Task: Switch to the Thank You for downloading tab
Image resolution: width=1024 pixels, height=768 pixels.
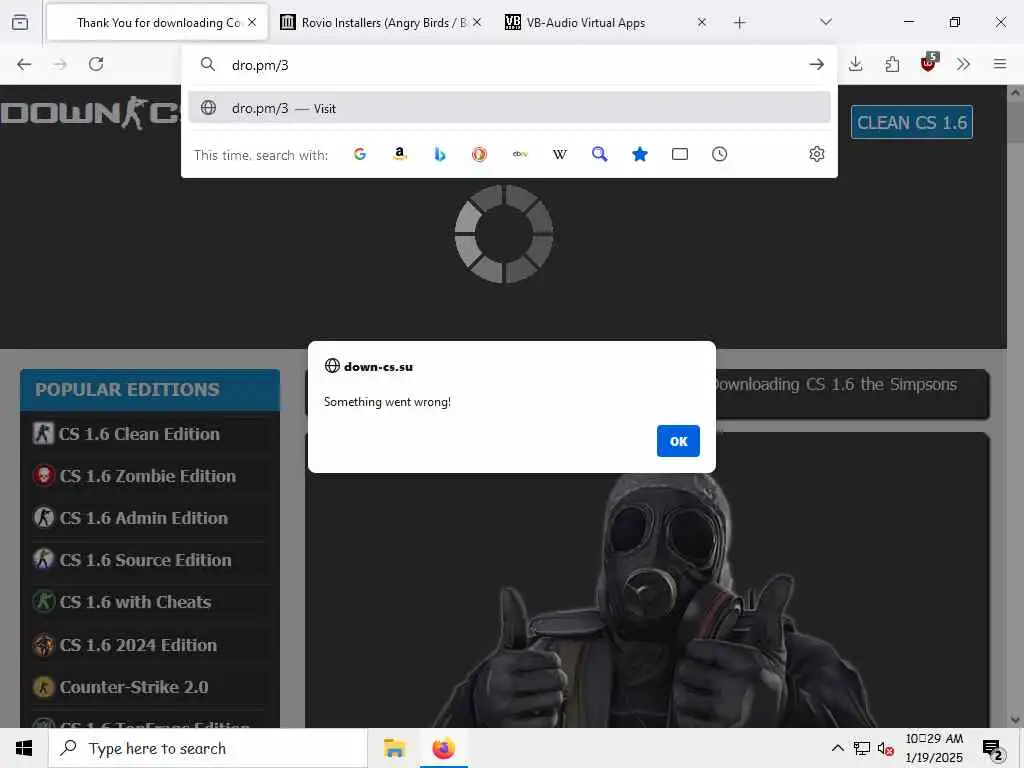Action: (157, 23)
